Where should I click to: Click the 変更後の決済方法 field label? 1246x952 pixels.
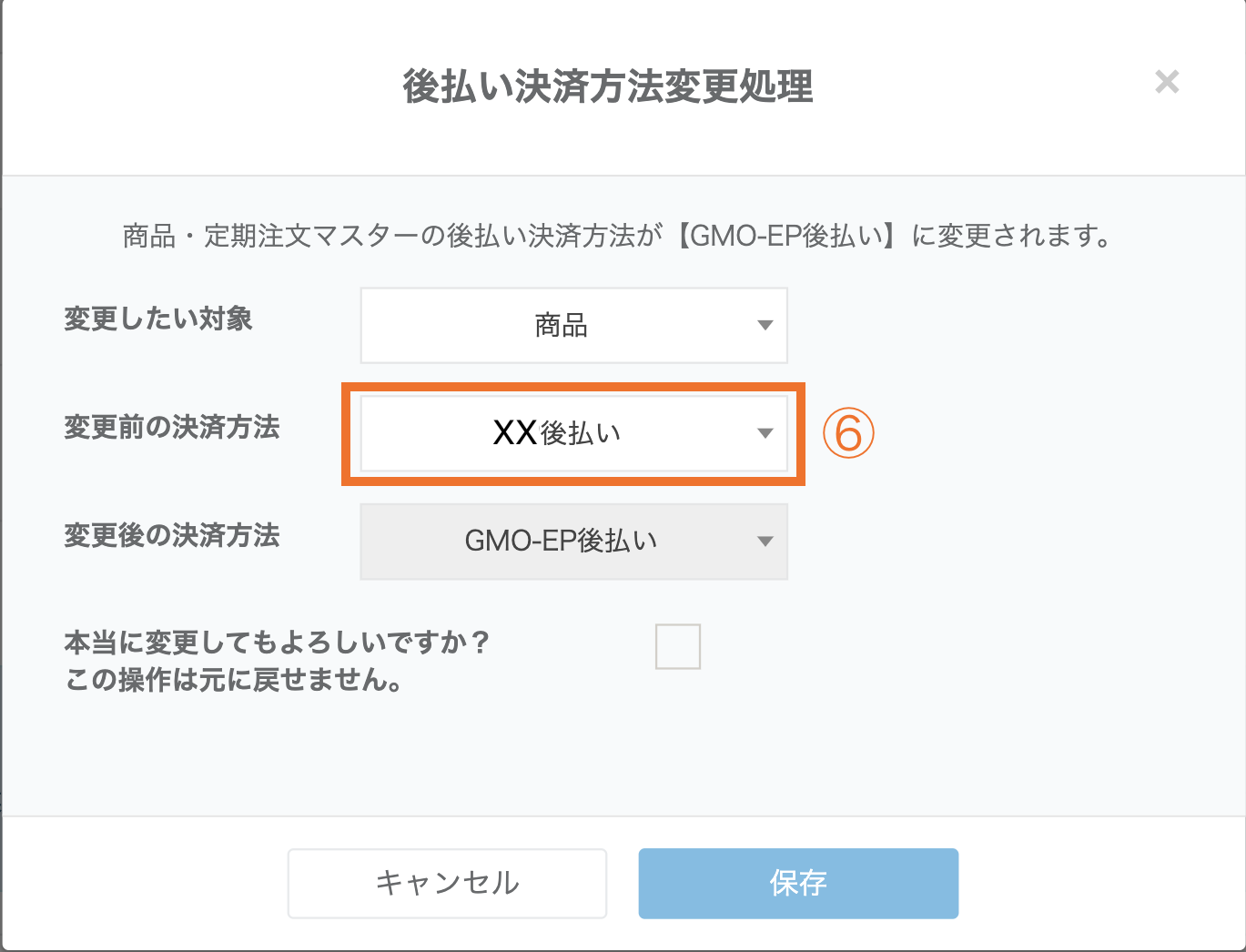(x=172, y=536)
